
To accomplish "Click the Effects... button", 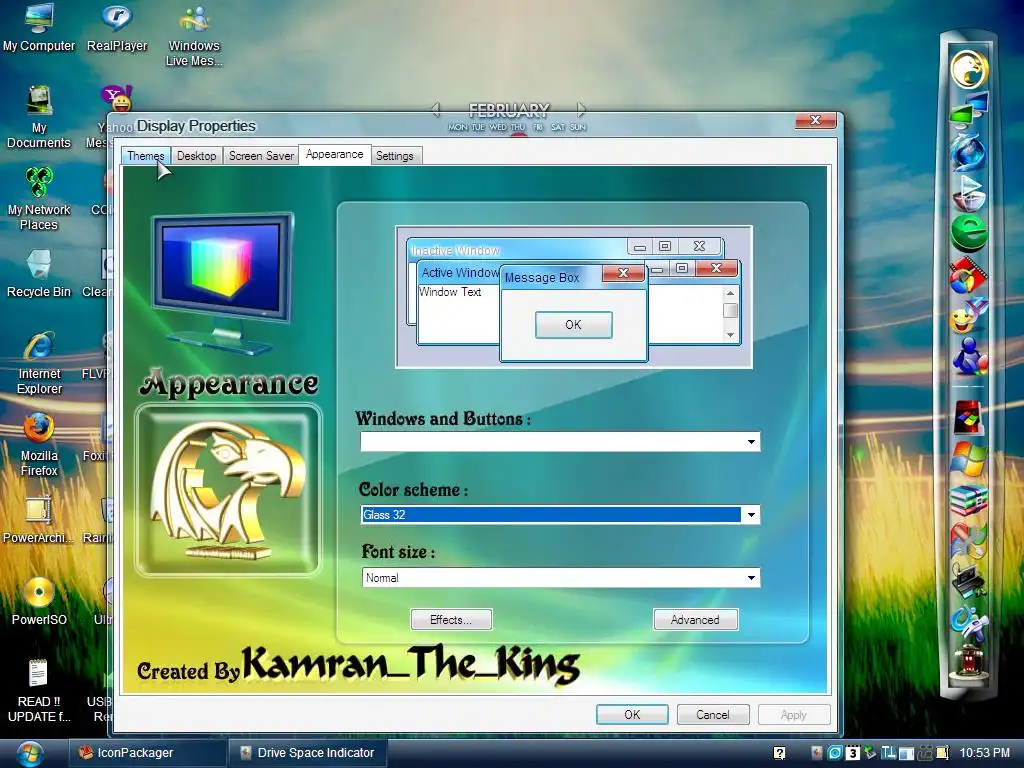I will click(451, 620).
